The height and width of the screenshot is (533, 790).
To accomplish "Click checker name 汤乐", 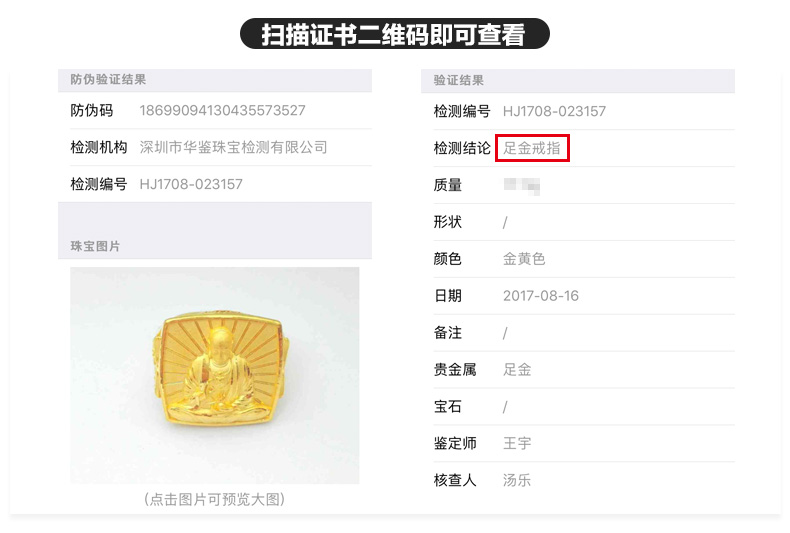I will [517, 480].
